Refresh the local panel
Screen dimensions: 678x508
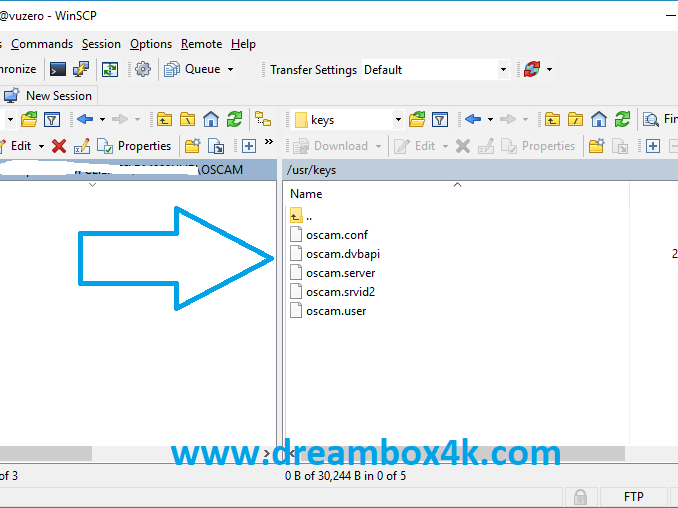click(x=234, y=119)
